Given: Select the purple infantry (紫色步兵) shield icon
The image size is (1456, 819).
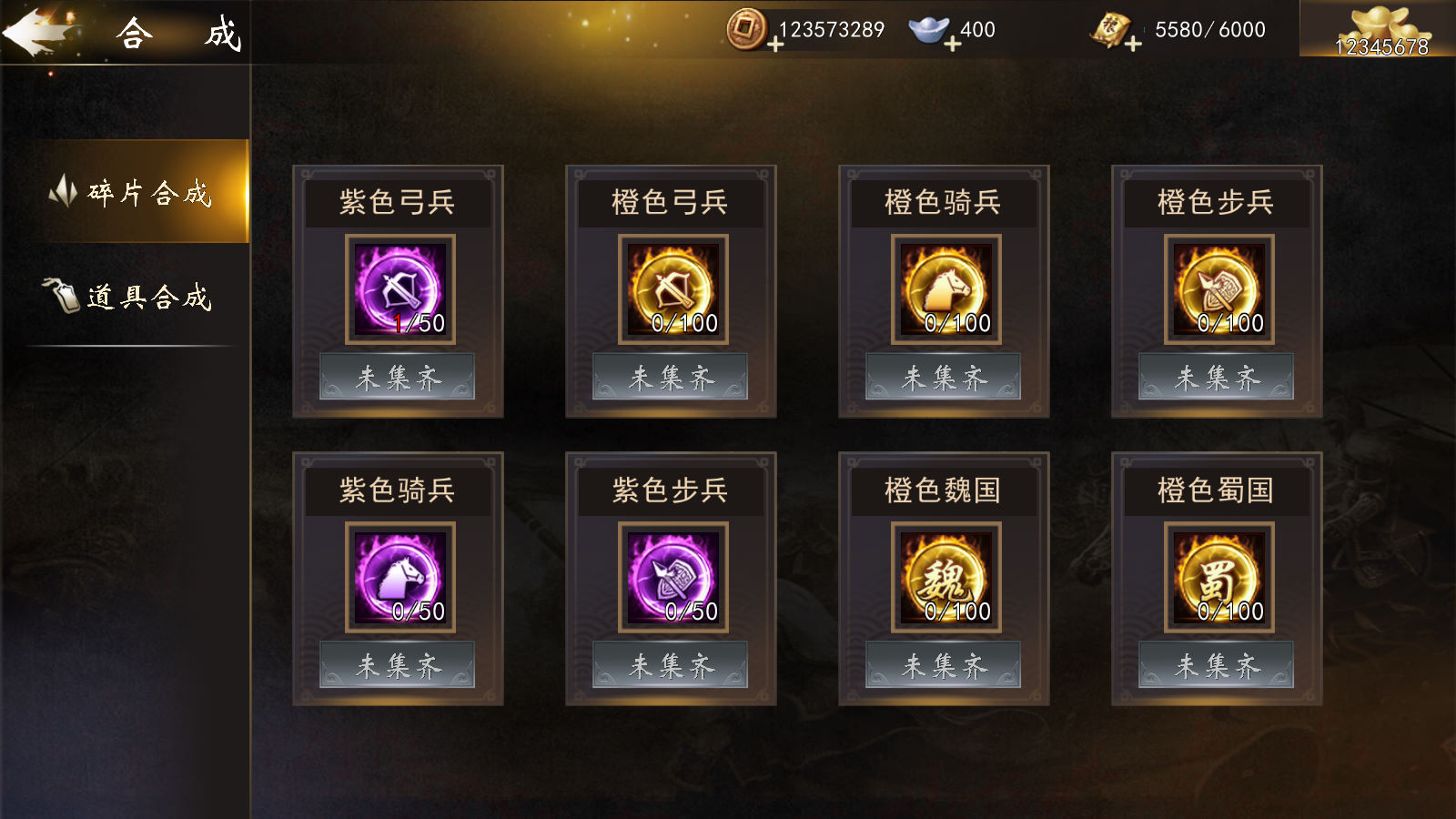Looking at the screenshot, I should point(672,577).
